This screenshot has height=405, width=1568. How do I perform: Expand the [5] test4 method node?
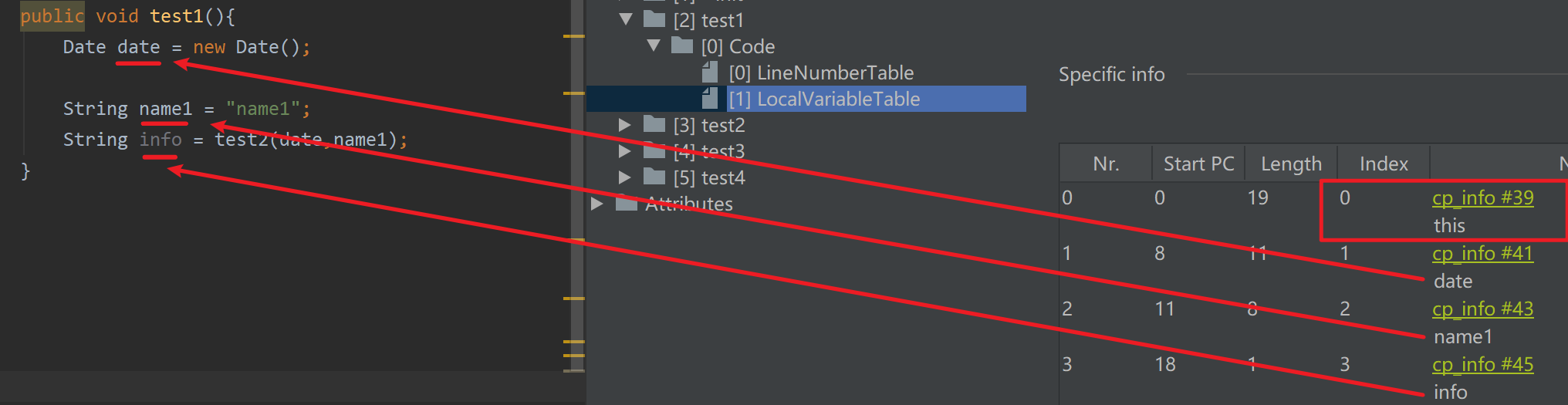click(x=625, y=177)
